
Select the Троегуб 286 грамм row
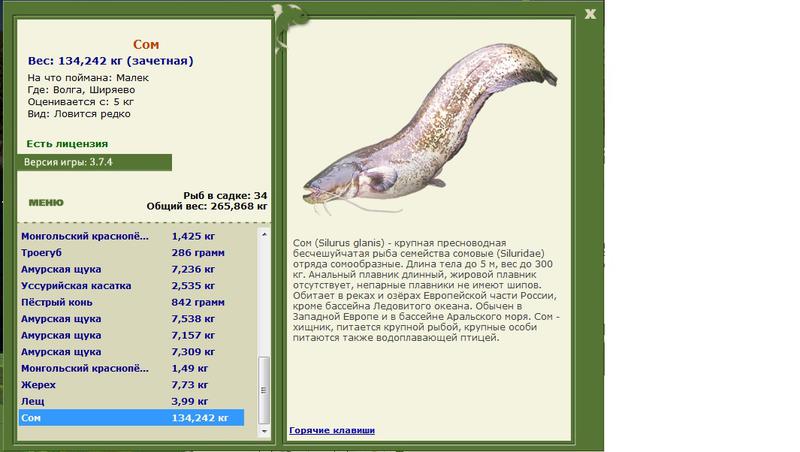(x=132, y=253)
